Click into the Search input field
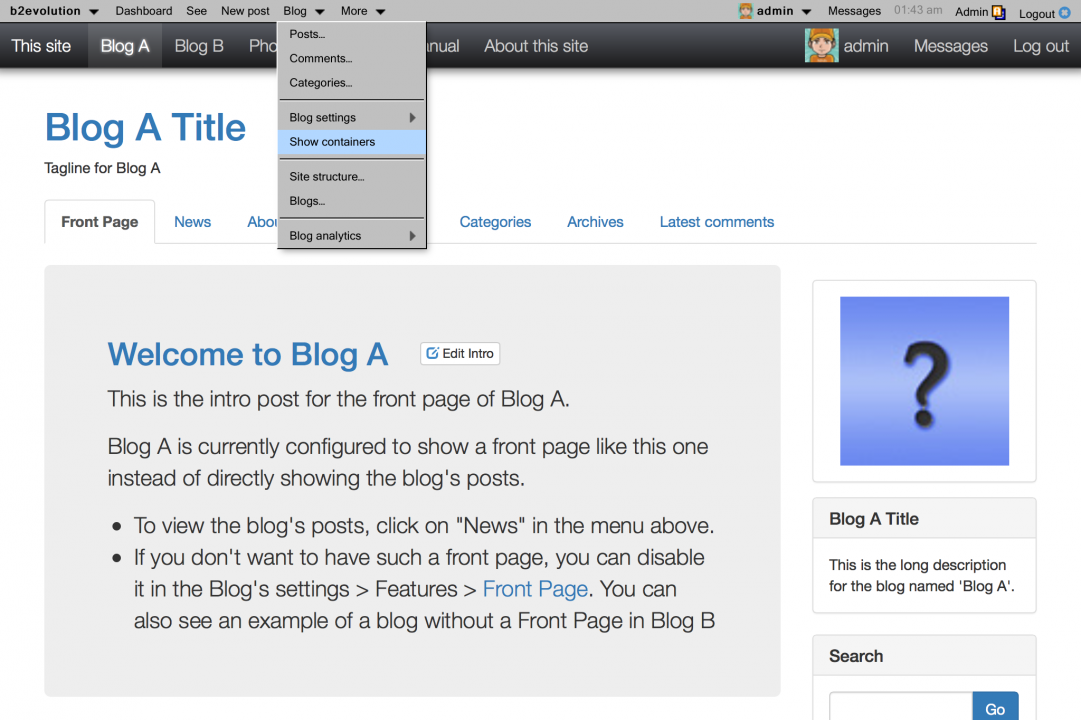 coord(900,708)
